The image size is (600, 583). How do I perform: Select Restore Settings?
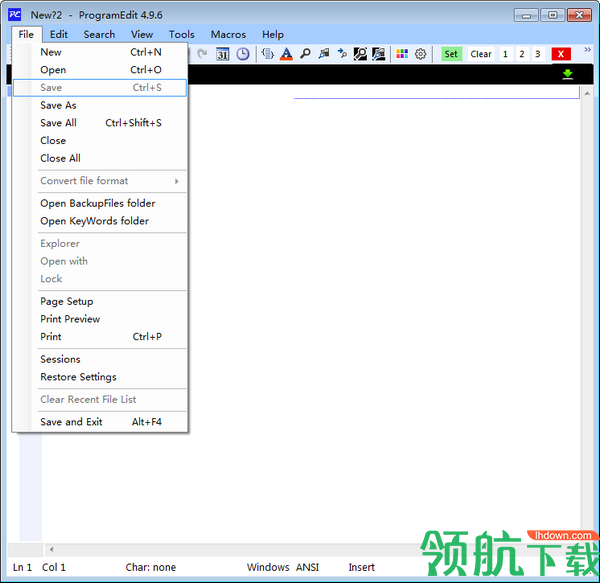(x=100, y=377)
